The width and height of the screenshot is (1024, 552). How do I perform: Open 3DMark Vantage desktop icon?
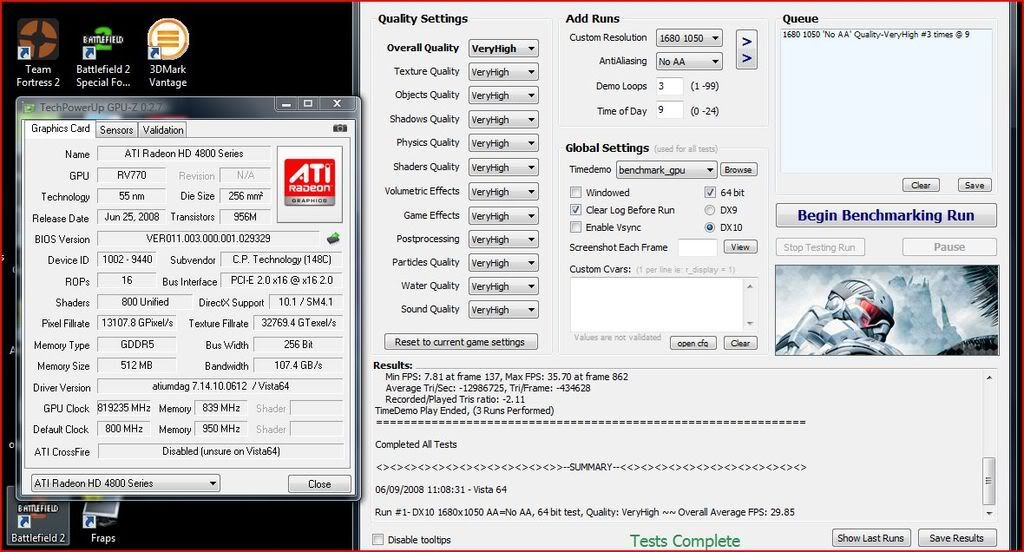coord(168,42)
